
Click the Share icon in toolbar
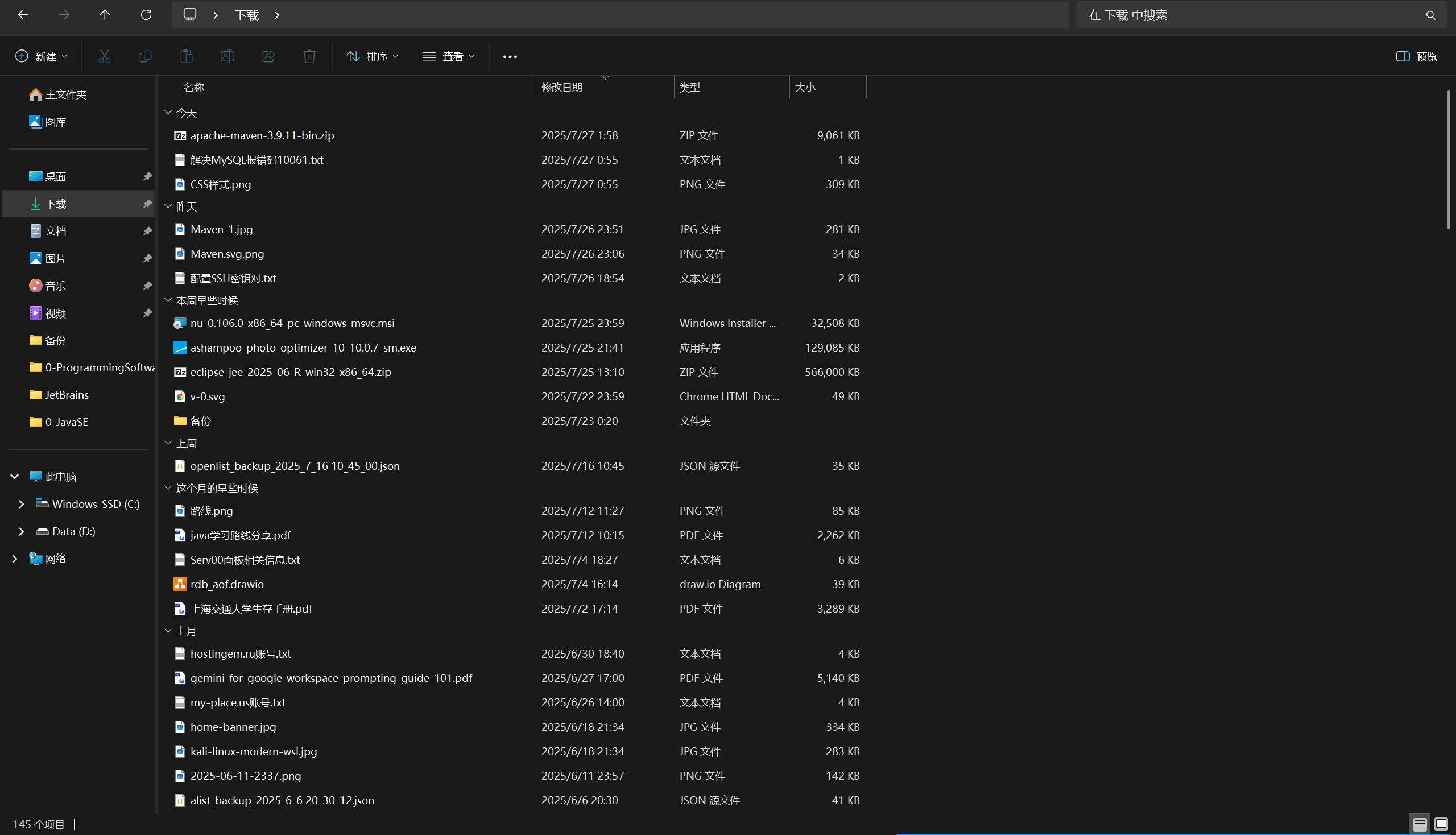pyautogui.click(x=268, y=56)
